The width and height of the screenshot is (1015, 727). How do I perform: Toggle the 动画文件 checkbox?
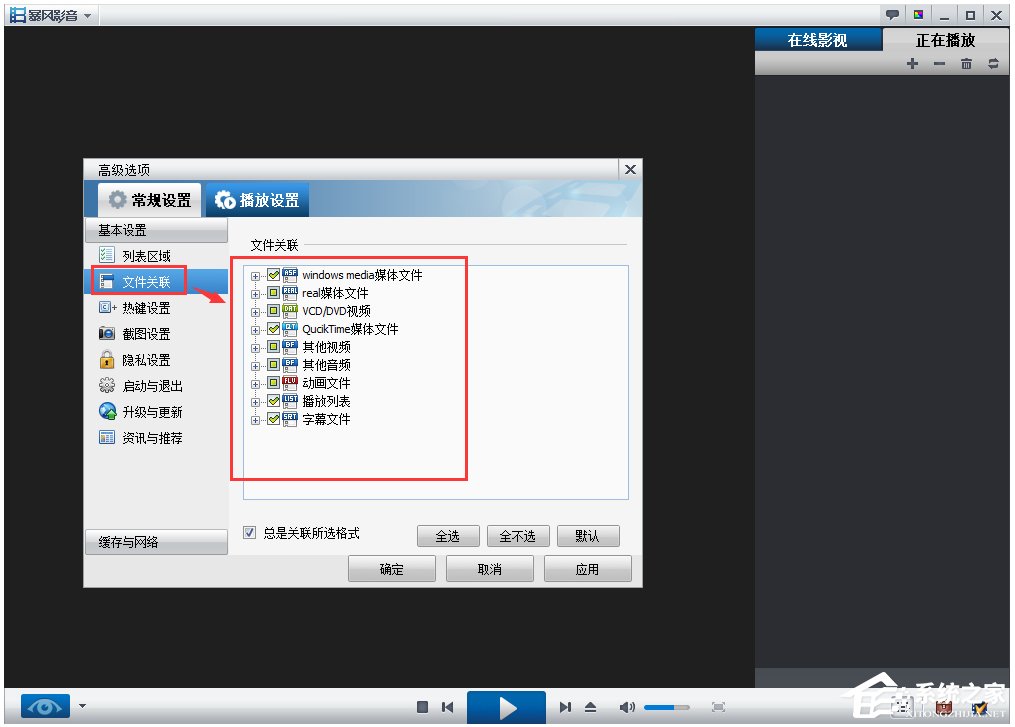[x=274, y=383]
